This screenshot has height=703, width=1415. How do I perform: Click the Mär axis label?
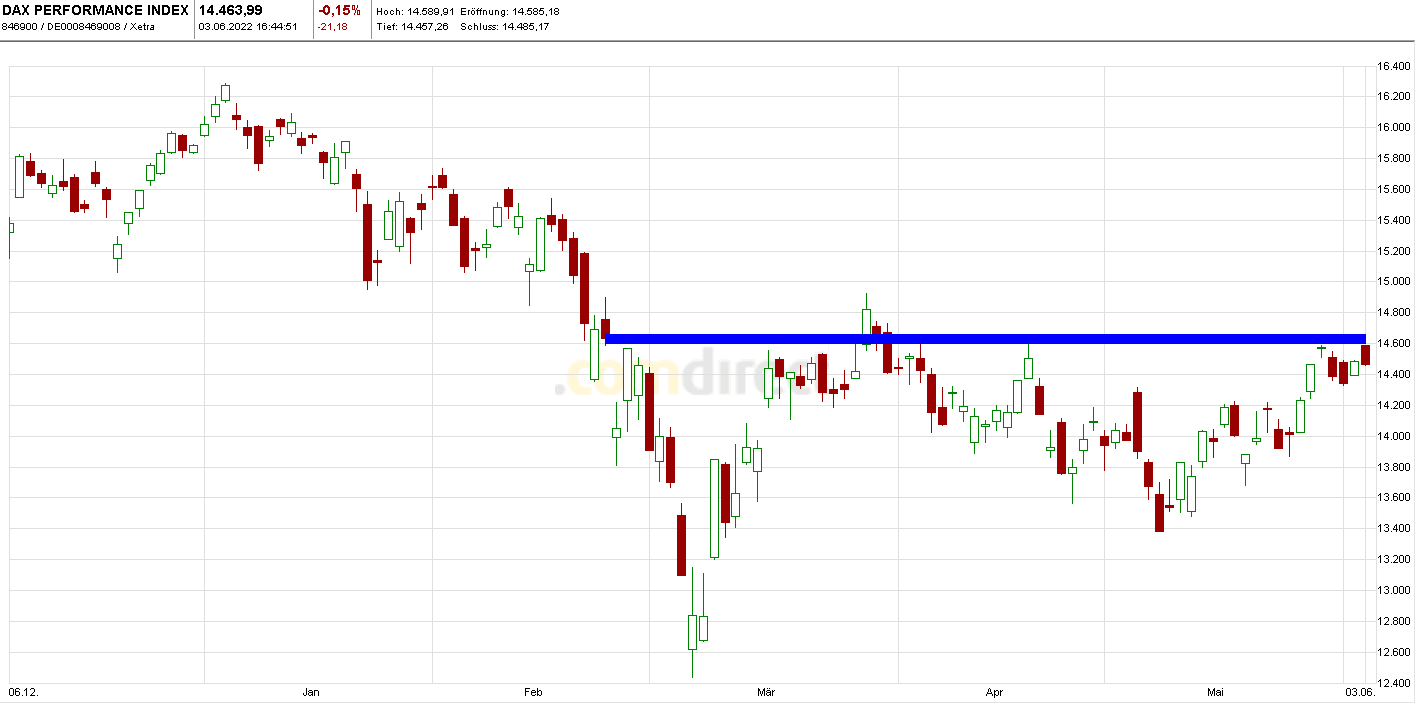pyautogui.click(x=768, y=691)
